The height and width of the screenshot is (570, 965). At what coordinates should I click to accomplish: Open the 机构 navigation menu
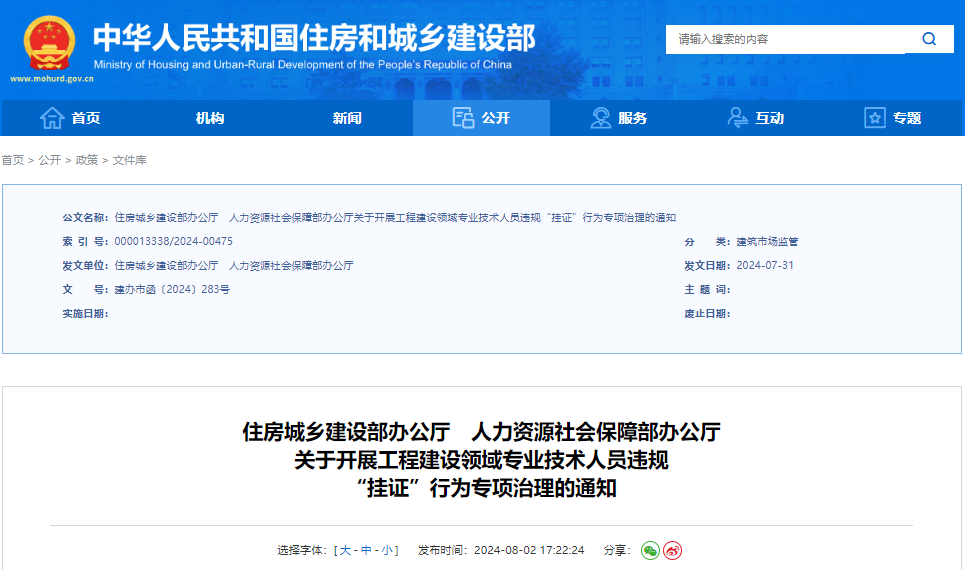point(210,118)
